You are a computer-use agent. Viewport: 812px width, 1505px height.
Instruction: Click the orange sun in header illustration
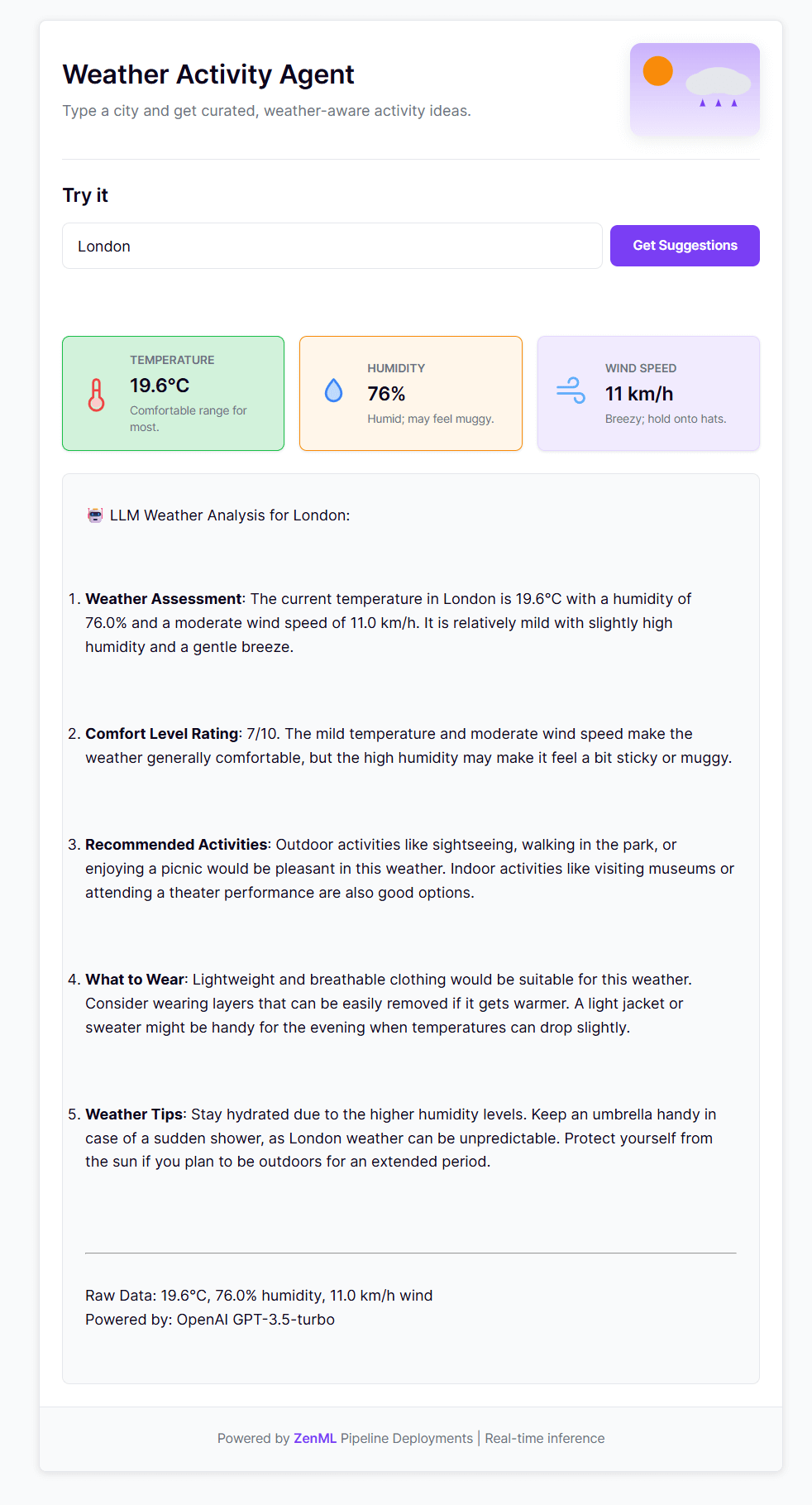point(658,71)
